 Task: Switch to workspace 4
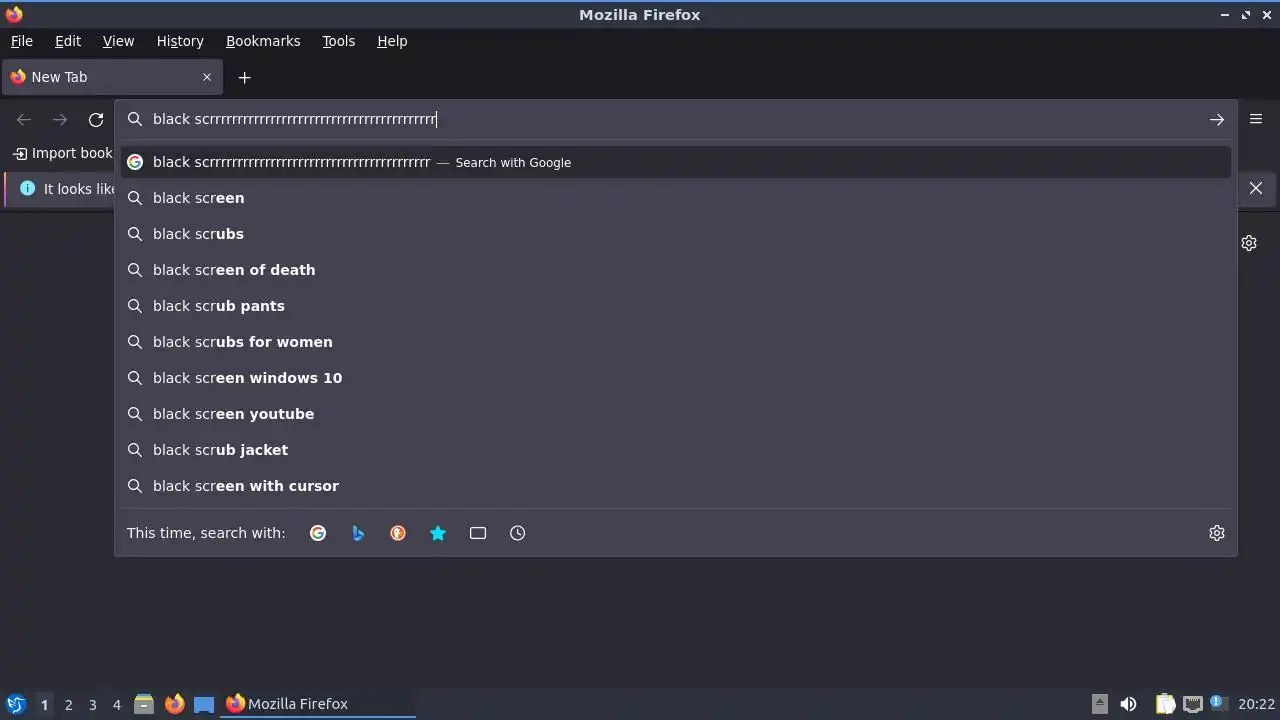pos(116,704)
